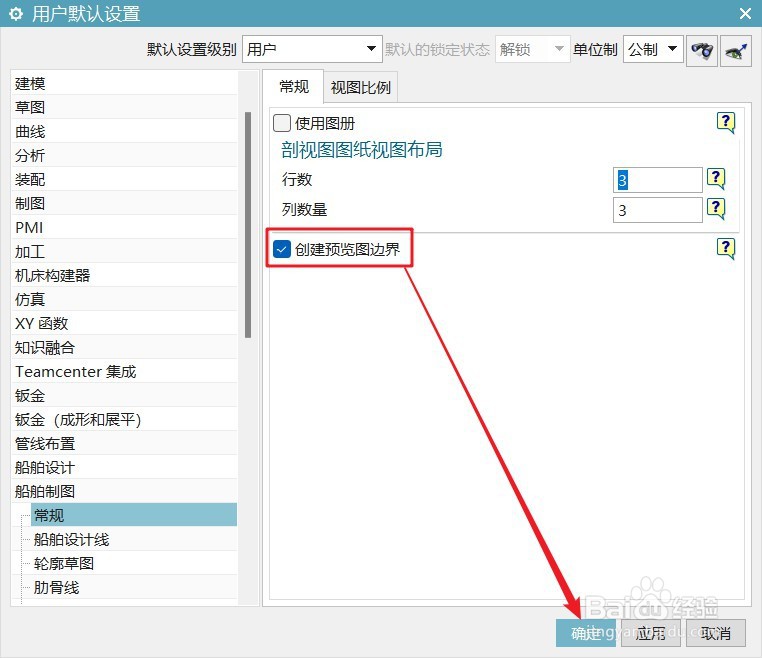Close the 用户默认设置 dialog
This screenshot has height=658, width=762.
pos(745,13)
